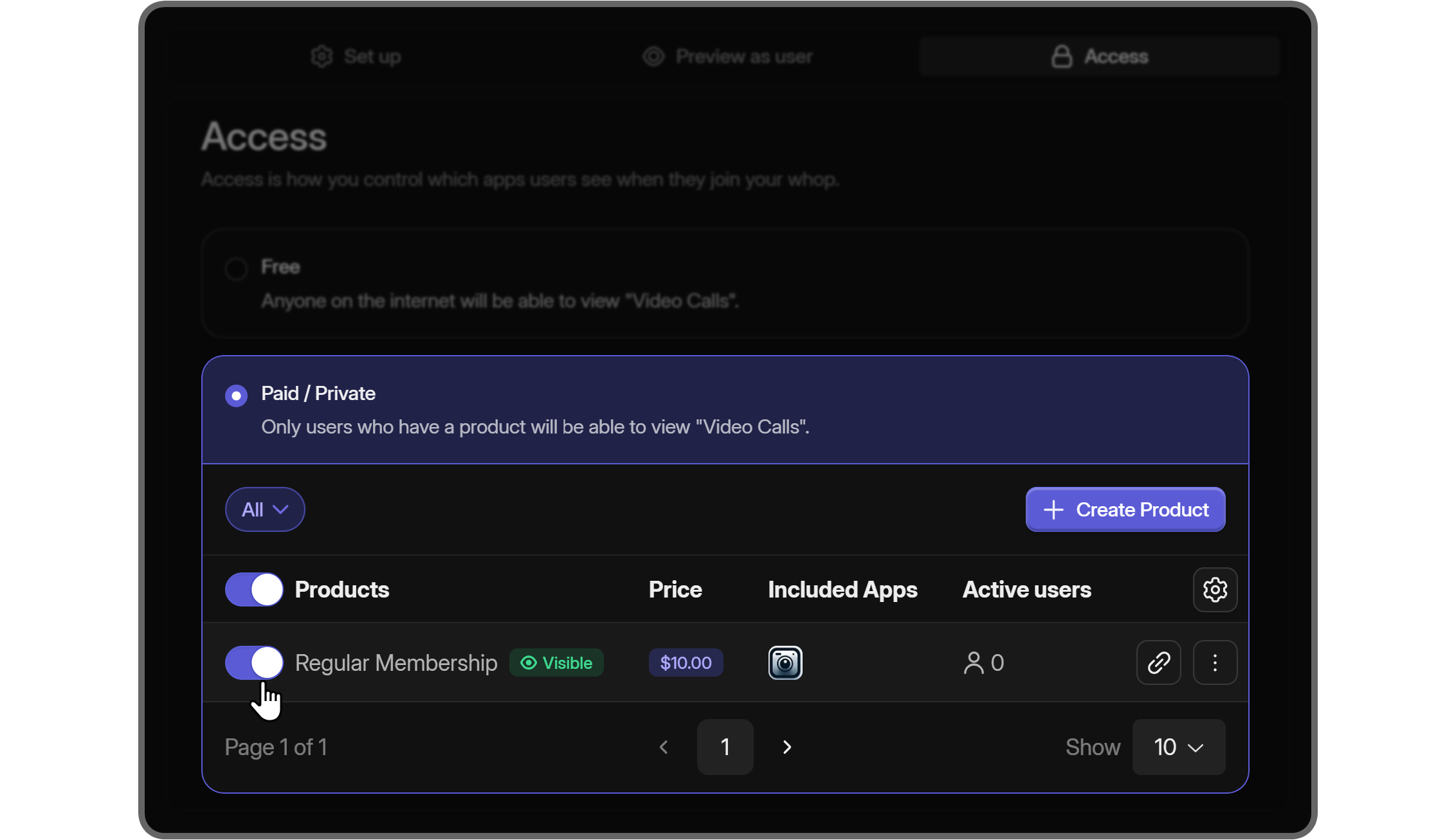Click the three-dot menu icon for Regular Membership
Viewport: 1456px width, 840px height.
pyautogui.click(x=1214, y=662)
